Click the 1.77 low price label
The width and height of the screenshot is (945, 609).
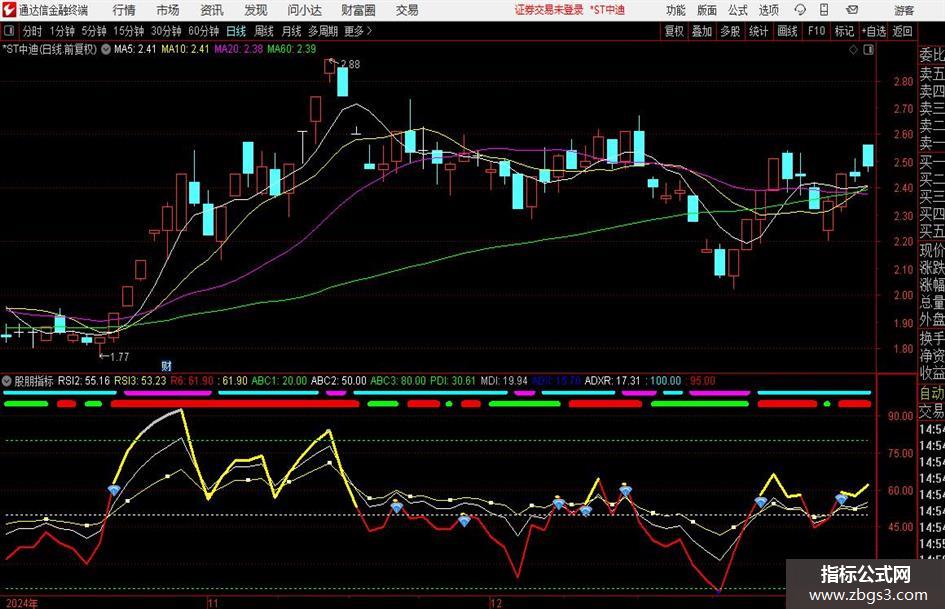[119, 357]
